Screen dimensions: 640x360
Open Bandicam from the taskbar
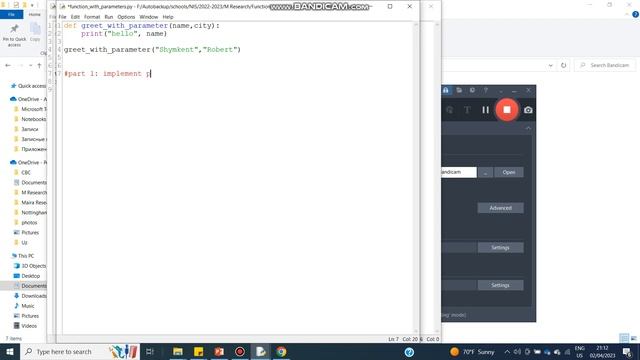[x=240, y=351]
